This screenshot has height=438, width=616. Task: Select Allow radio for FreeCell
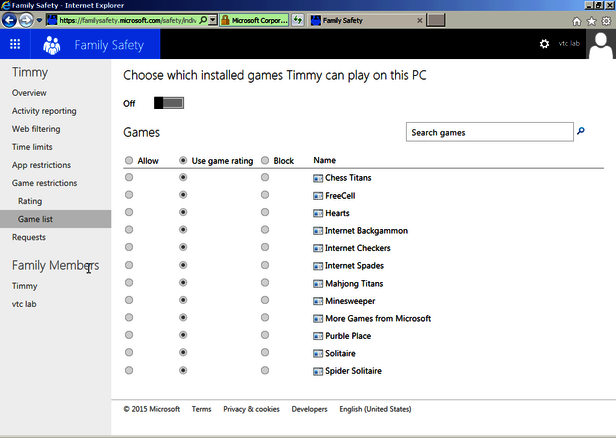pos(129,196)
